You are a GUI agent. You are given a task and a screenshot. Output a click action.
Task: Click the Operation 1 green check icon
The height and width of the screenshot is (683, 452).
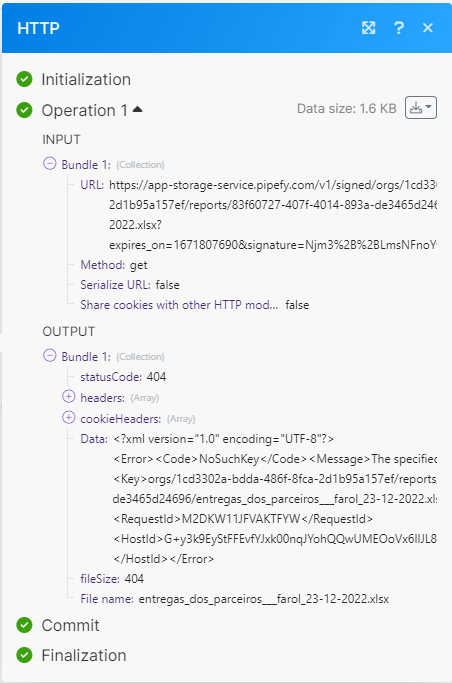pos(24,110)
